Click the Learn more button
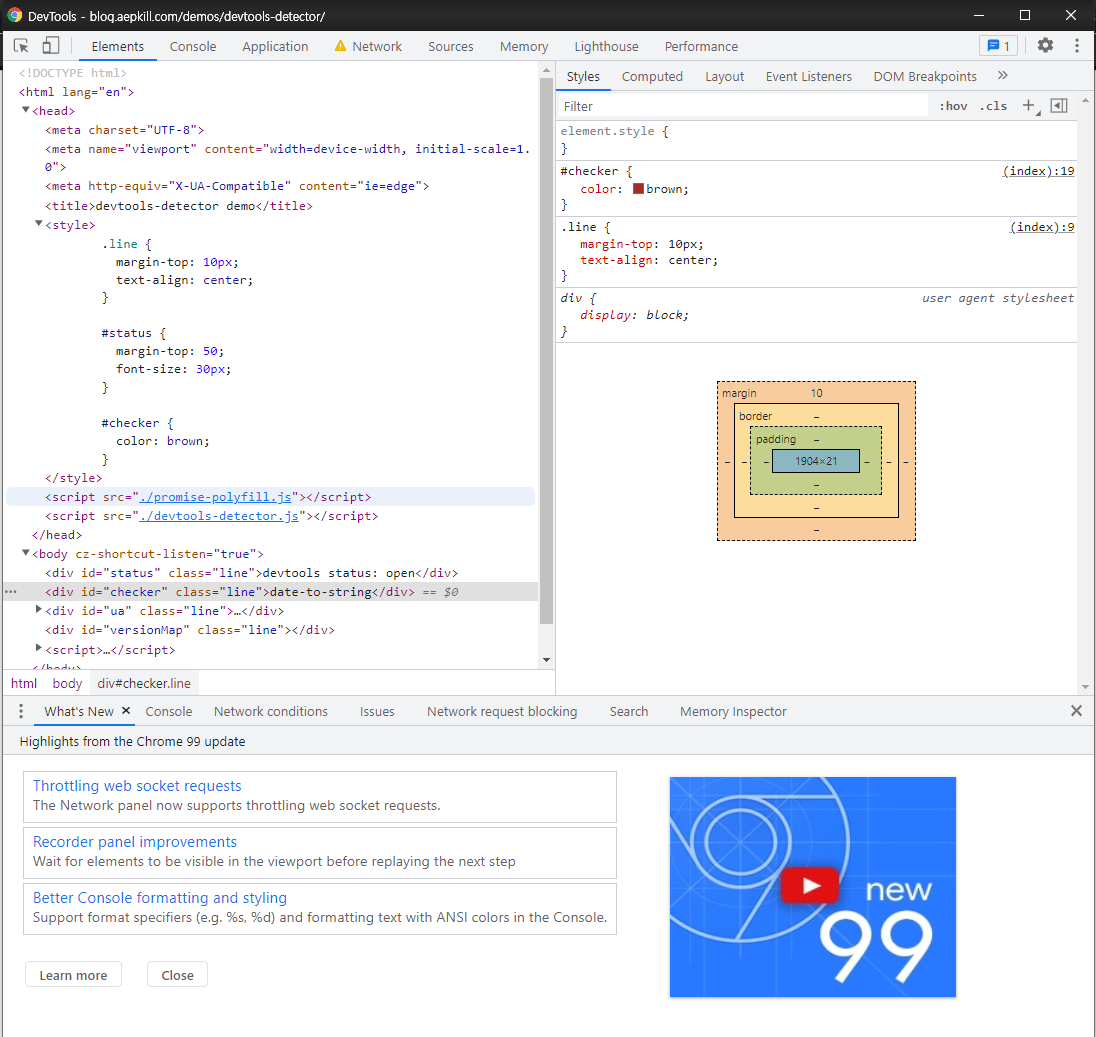Viewport: 1096px width, 1037px height. [73, 975]
